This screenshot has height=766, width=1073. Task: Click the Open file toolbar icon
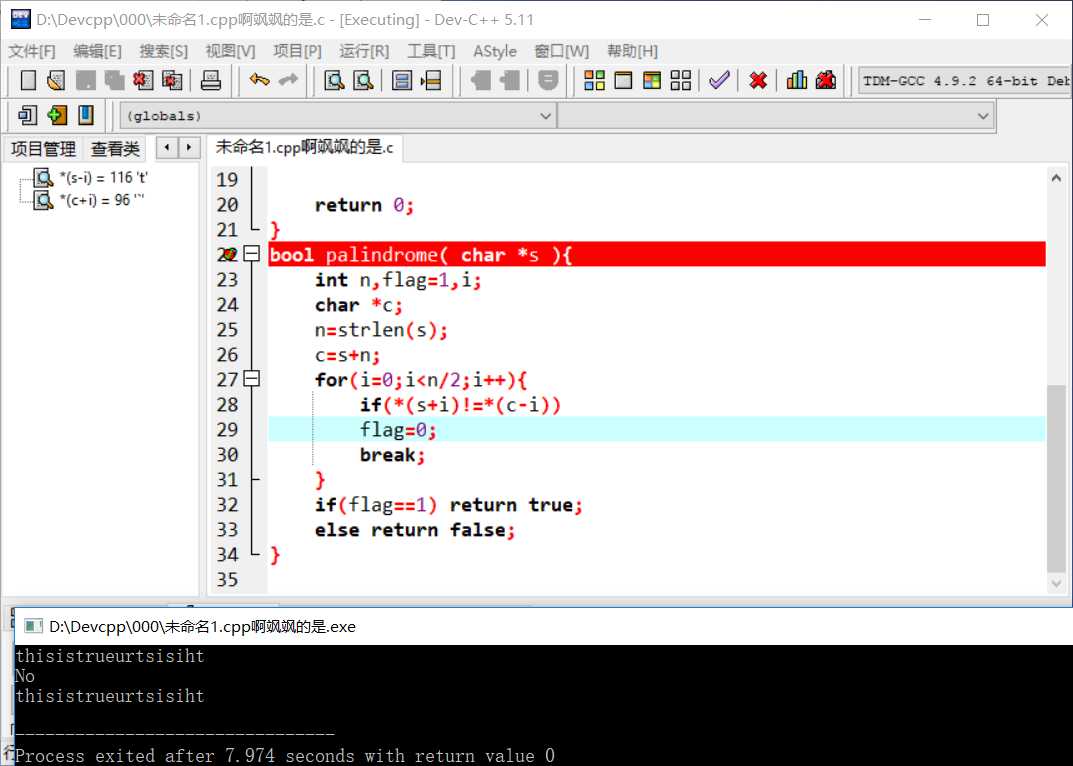[56, 80]
